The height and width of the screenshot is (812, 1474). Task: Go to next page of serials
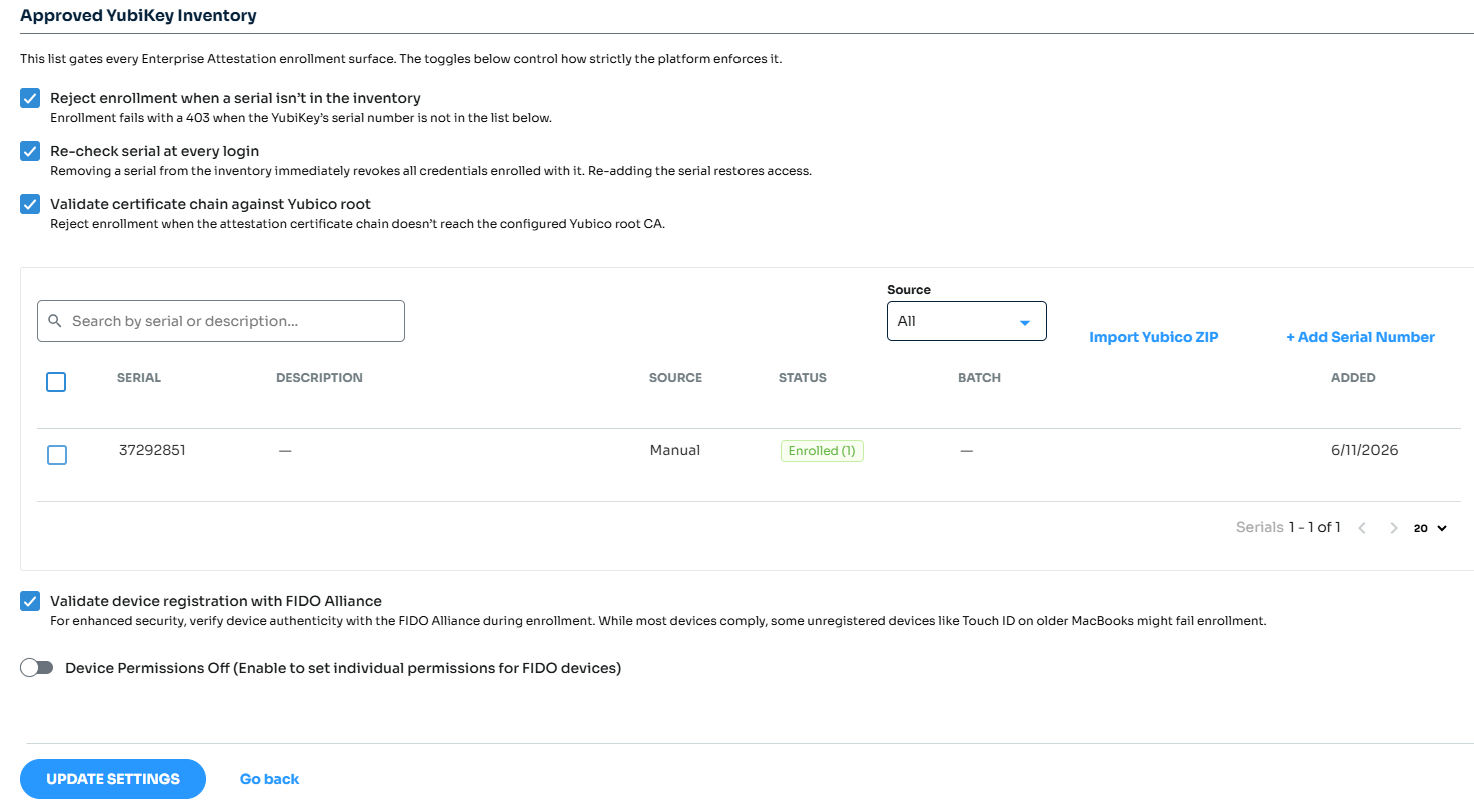[x=1394, y=528]
